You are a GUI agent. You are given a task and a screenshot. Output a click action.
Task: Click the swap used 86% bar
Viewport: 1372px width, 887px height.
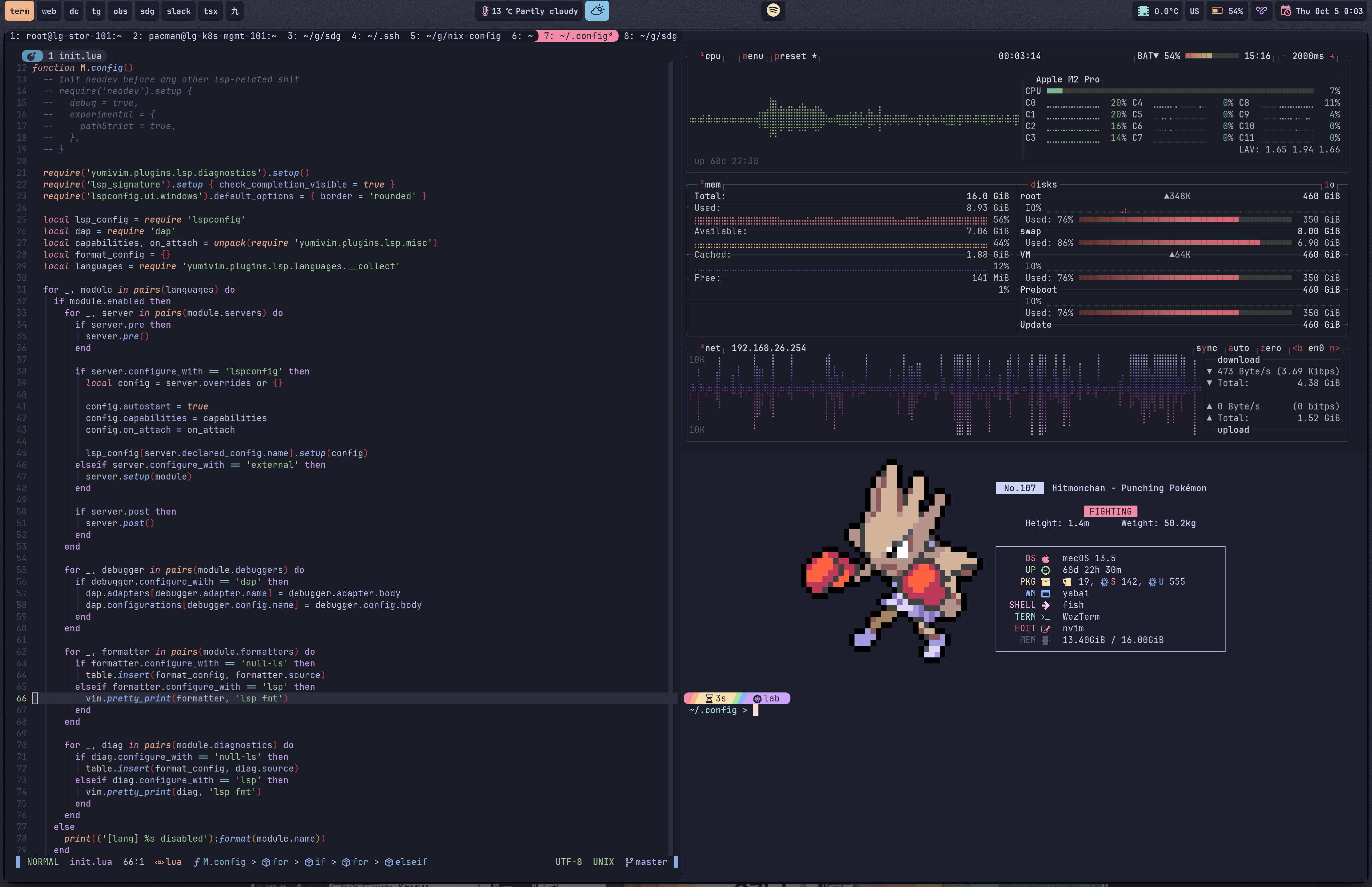(1185, 243)
